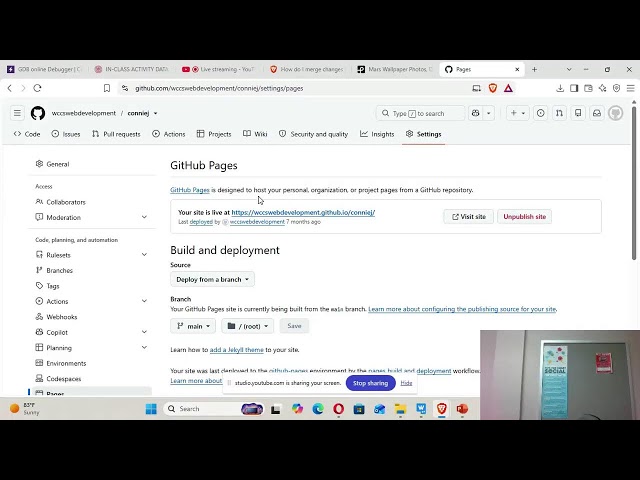The image size is (640, 480).
Task: Open the Copilot dropdown arrow in header
Action: pyautogui.click(x=489, y=113)
